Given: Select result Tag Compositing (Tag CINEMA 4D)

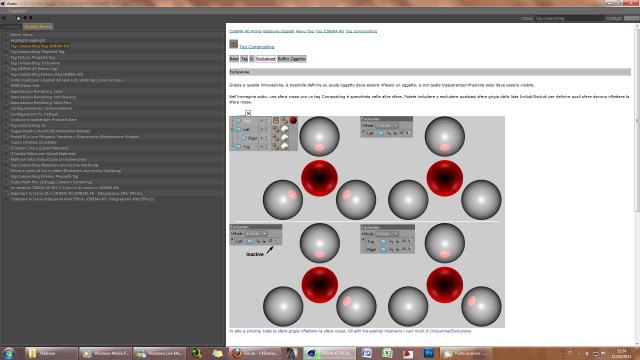Looking at the screenshot, I should click(x=40, y=46).
